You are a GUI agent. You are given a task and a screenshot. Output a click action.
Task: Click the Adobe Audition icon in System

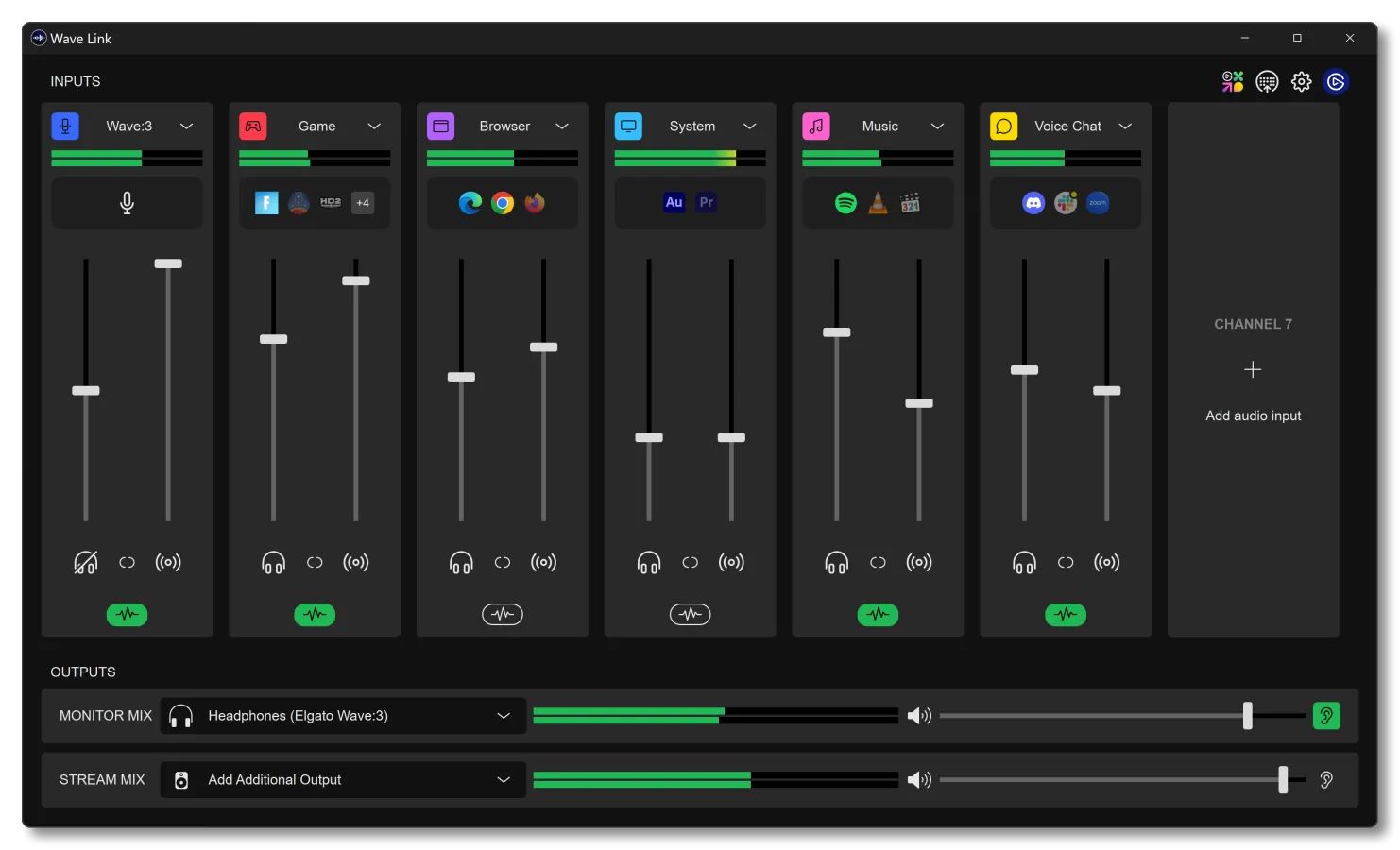coord(674,203)
